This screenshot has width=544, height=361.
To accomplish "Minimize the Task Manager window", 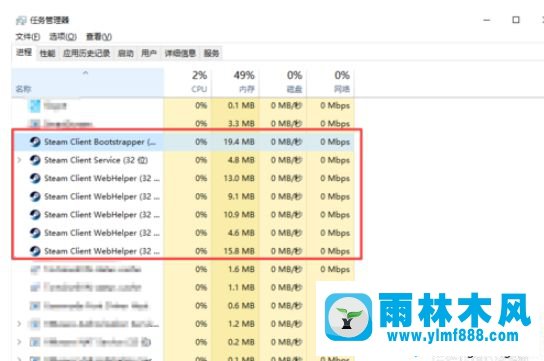I will click(487, 20).
